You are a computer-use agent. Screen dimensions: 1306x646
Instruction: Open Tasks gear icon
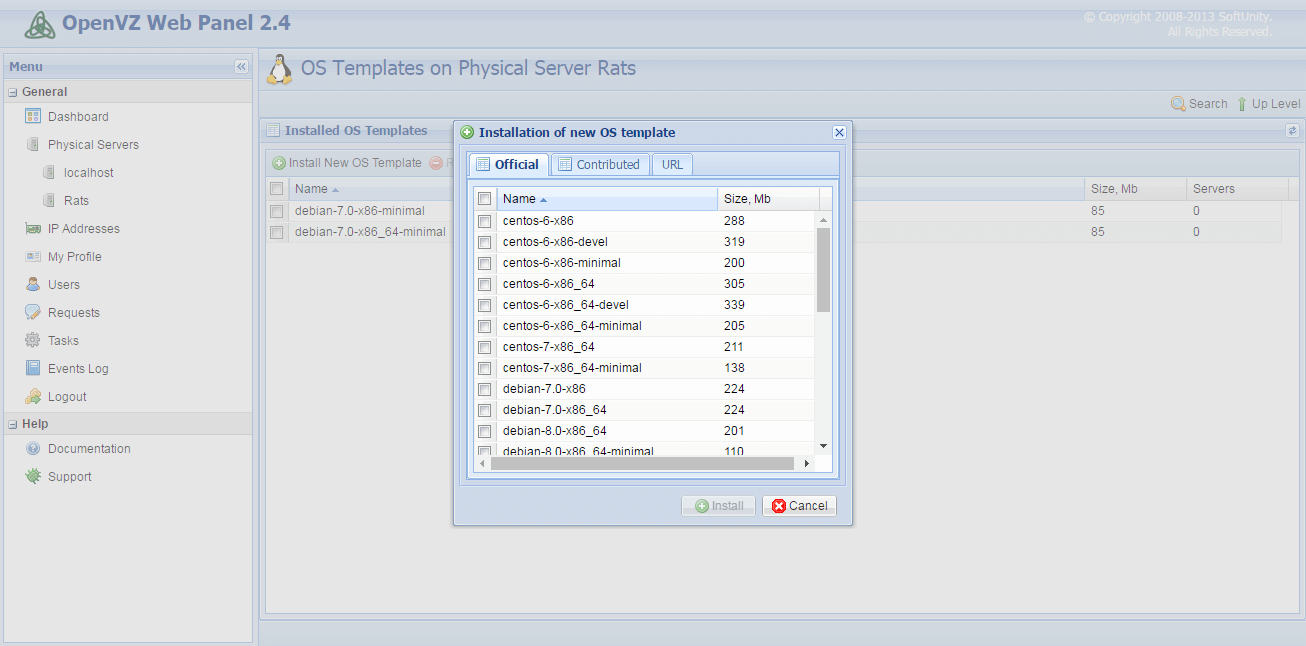tap(32, 341)
